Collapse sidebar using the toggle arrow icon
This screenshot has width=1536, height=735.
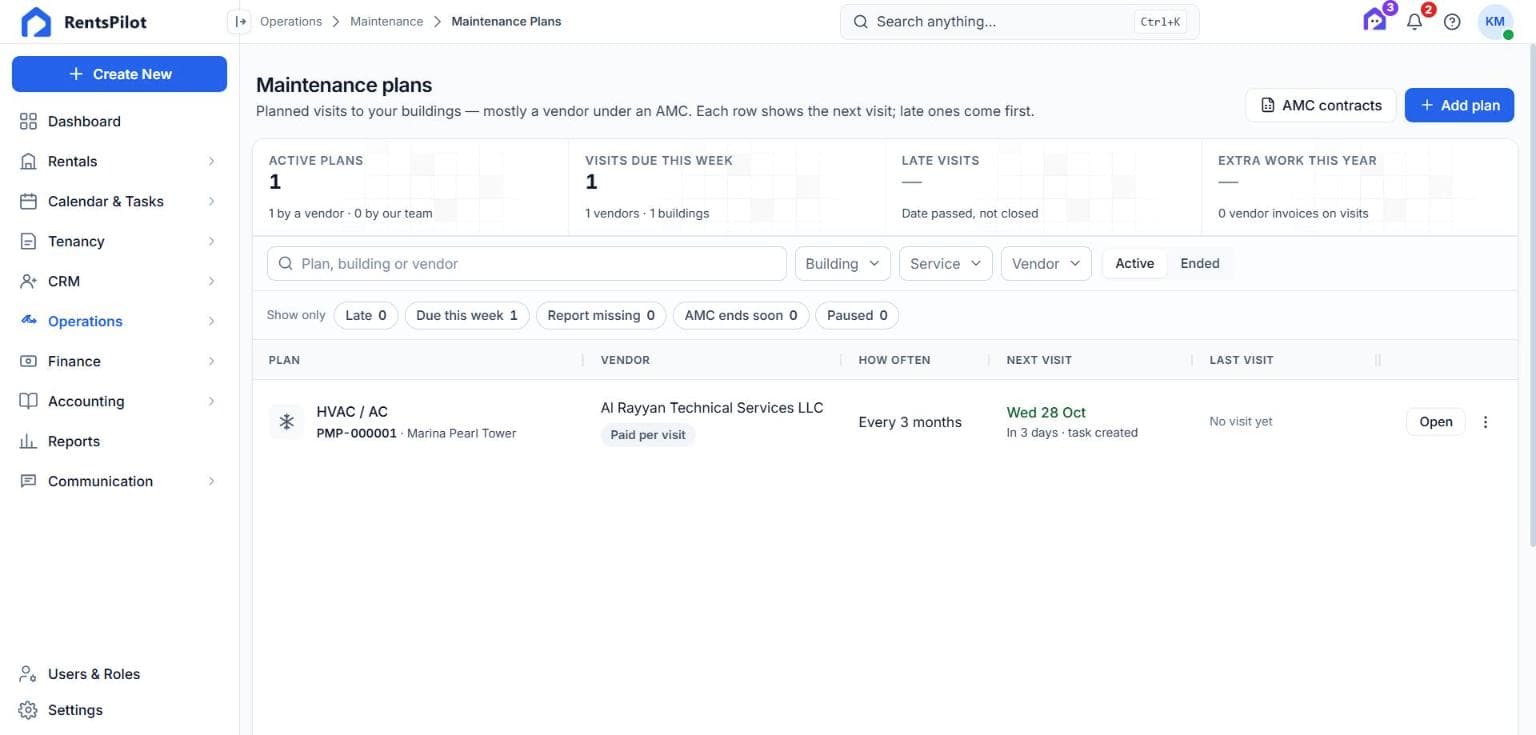(239, 21)
